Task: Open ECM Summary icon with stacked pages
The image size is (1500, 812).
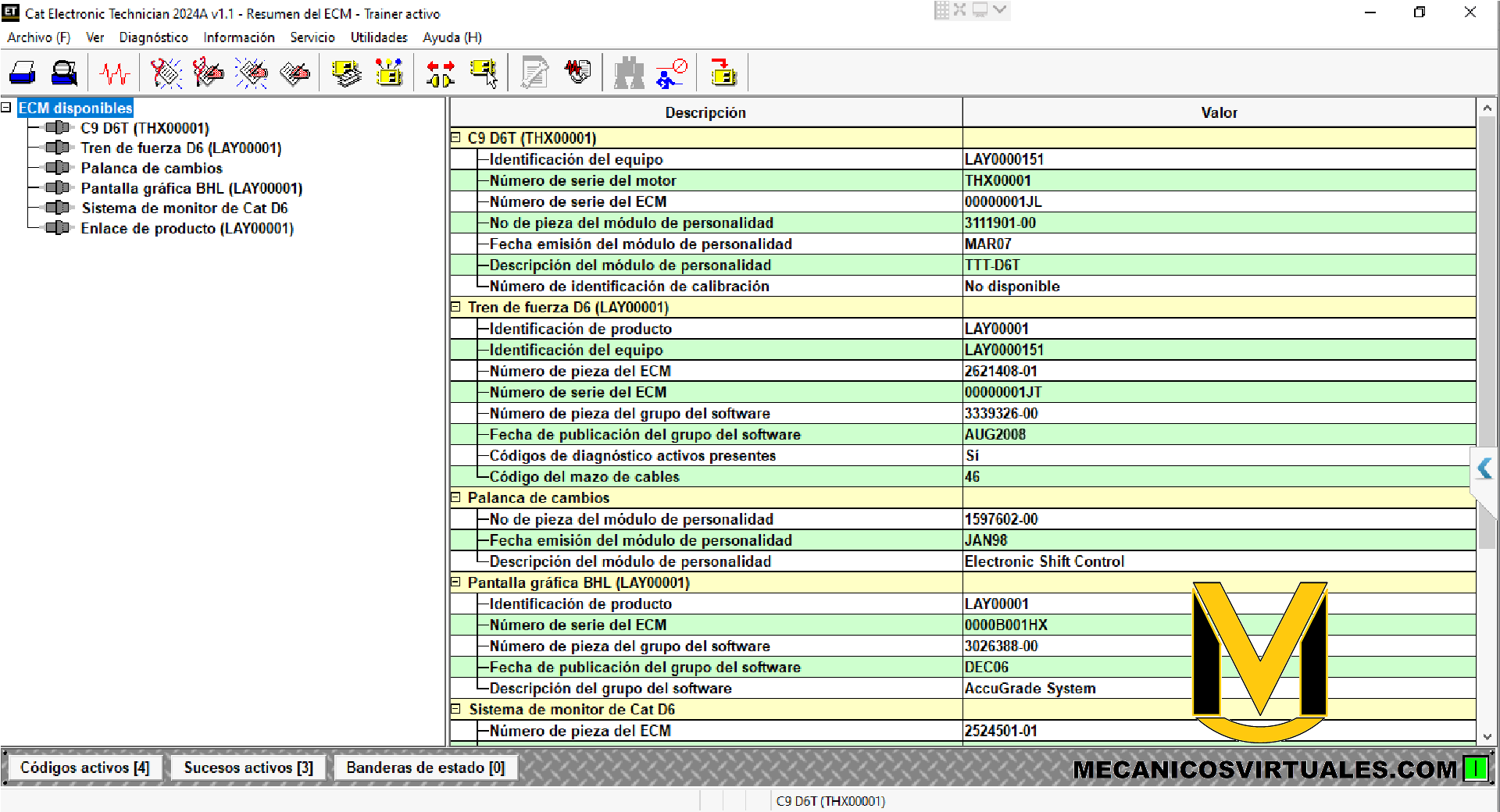Action: [x=346, y=73]
